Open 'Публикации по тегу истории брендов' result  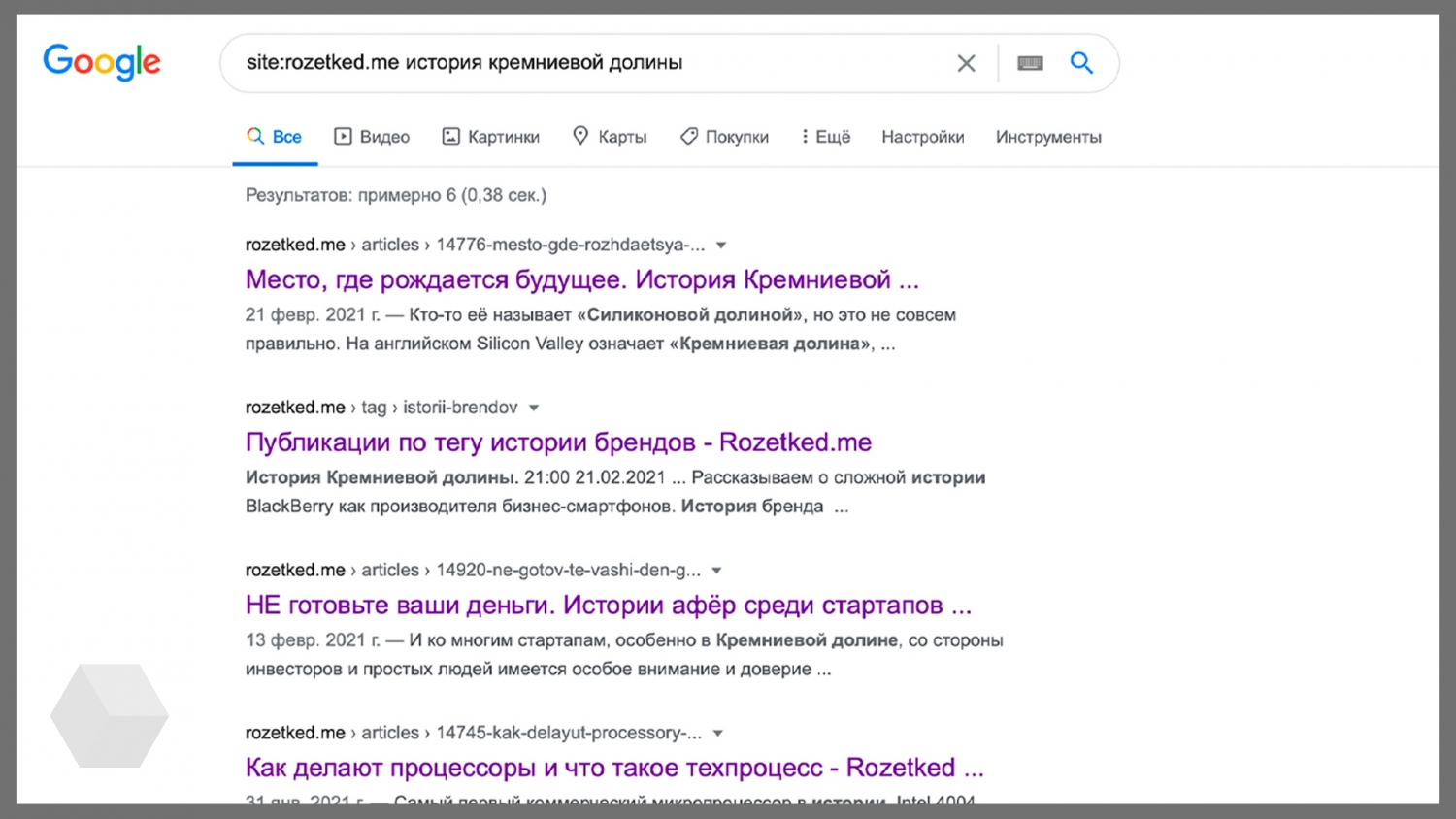[x=558, y=442]
